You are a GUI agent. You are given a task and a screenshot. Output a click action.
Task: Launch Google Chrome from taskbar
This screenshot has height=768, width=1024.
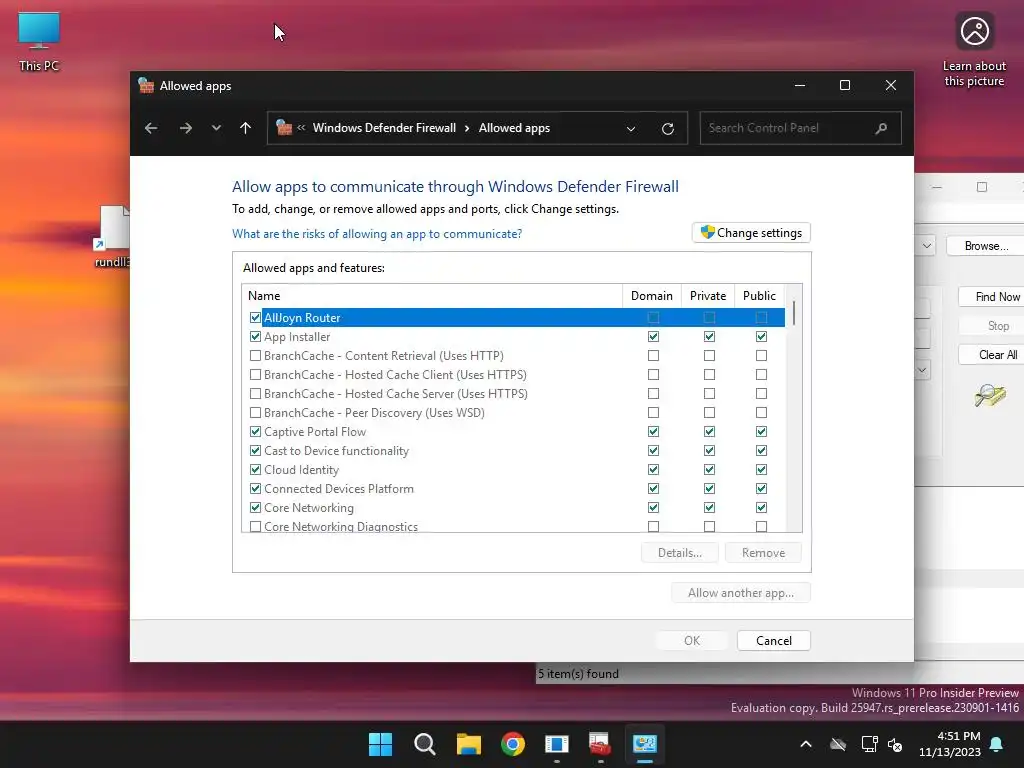point(513,744)
